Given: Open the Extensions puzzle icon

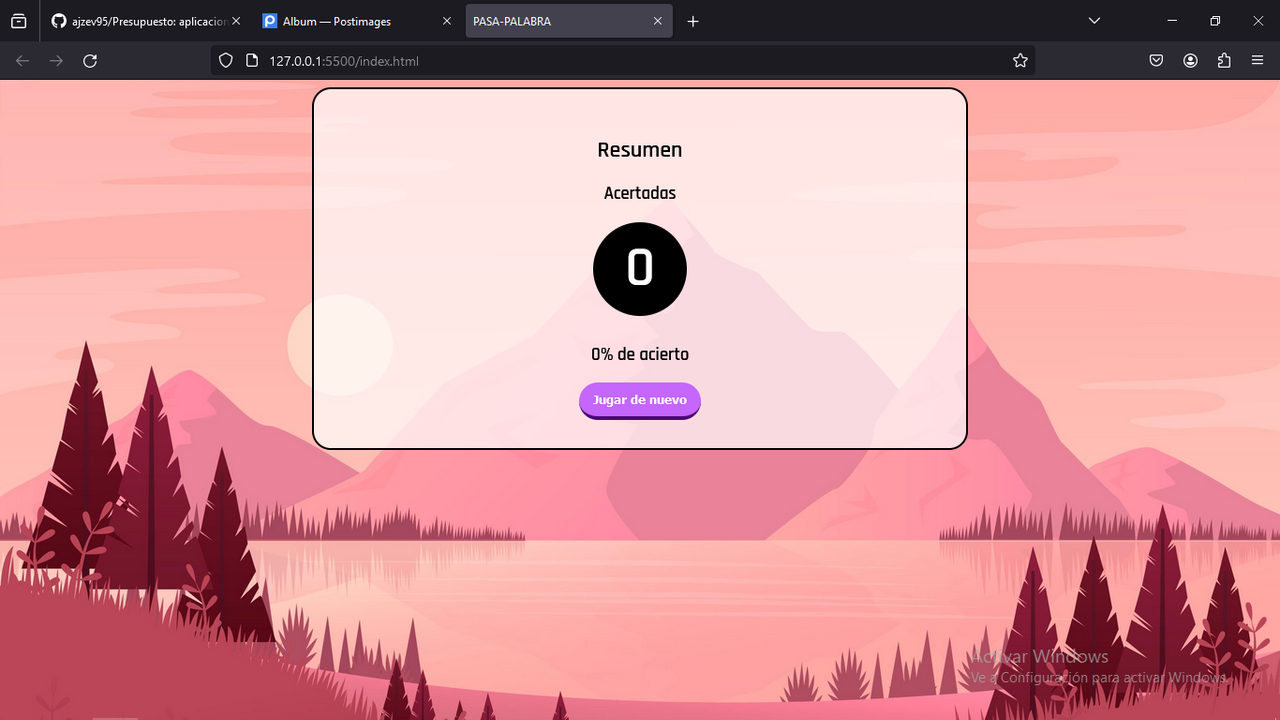Looking at the screenshot, I should [x=1224, y=61].
